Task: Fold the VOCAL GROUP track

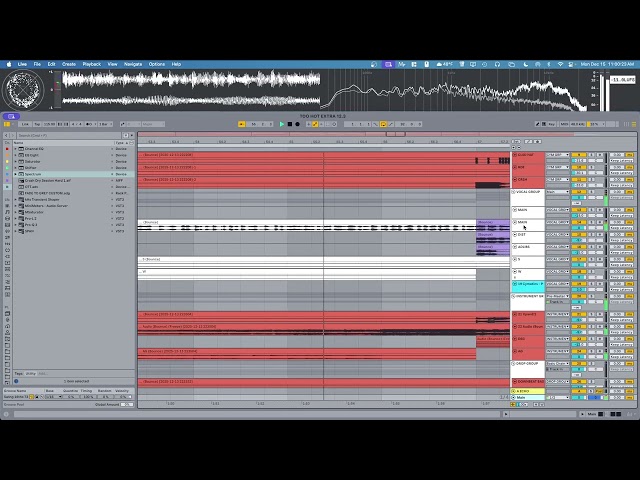Action: pos(513,192)
